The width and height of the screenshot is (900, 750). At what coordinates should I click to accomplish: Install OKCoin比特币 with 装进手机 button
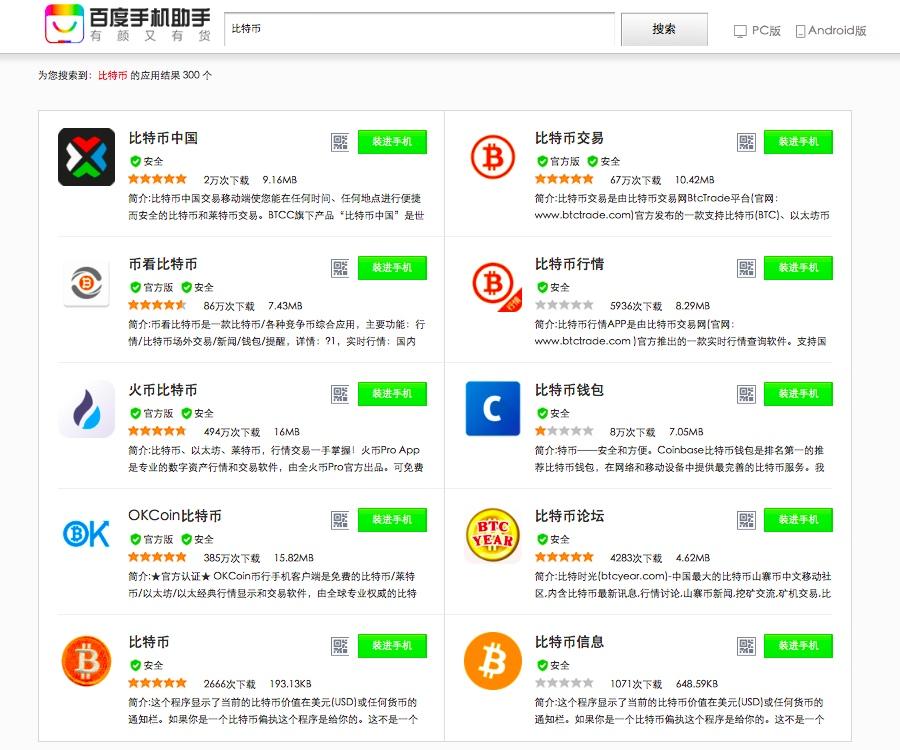(392, 519)
